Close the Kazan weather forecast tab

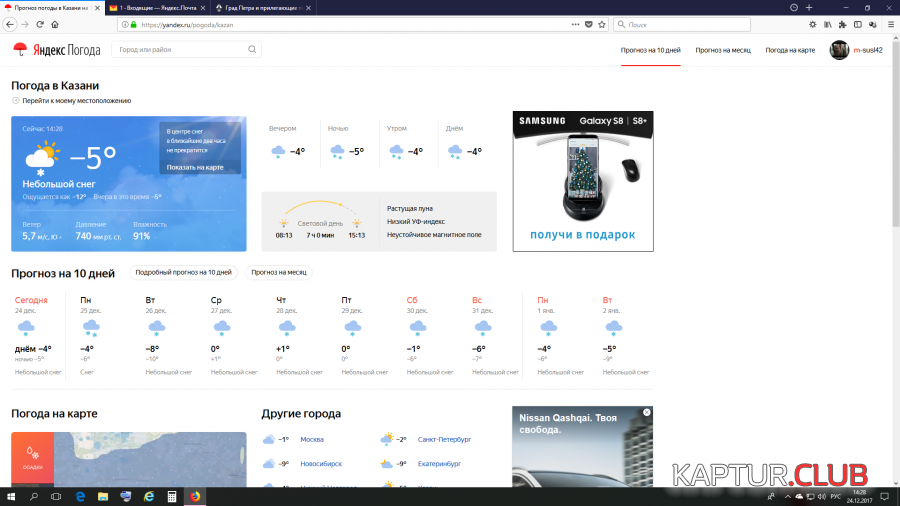[97, 8]
